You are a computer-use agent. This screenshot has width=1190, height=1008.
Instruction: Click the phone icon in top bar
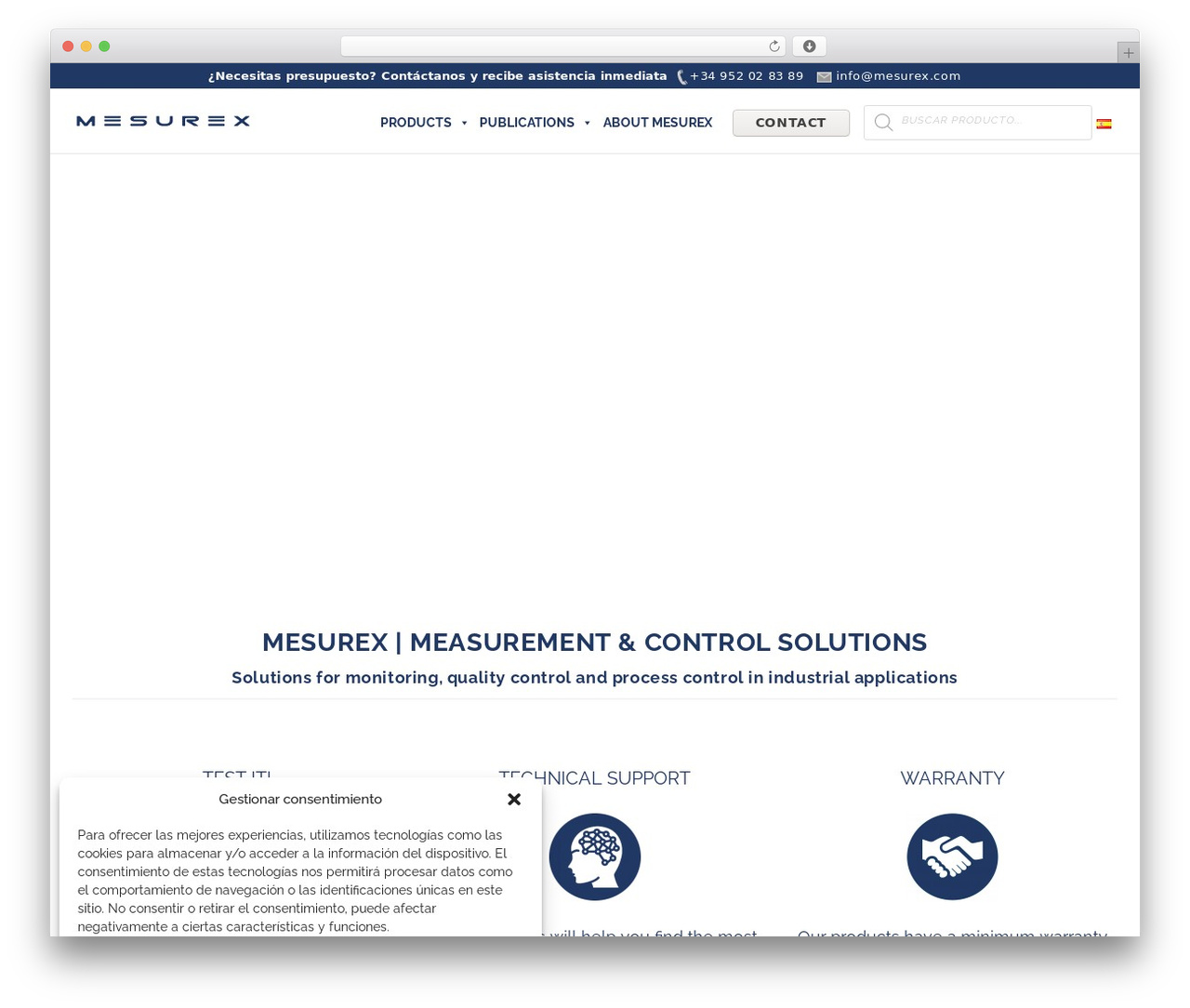[682, 77]
